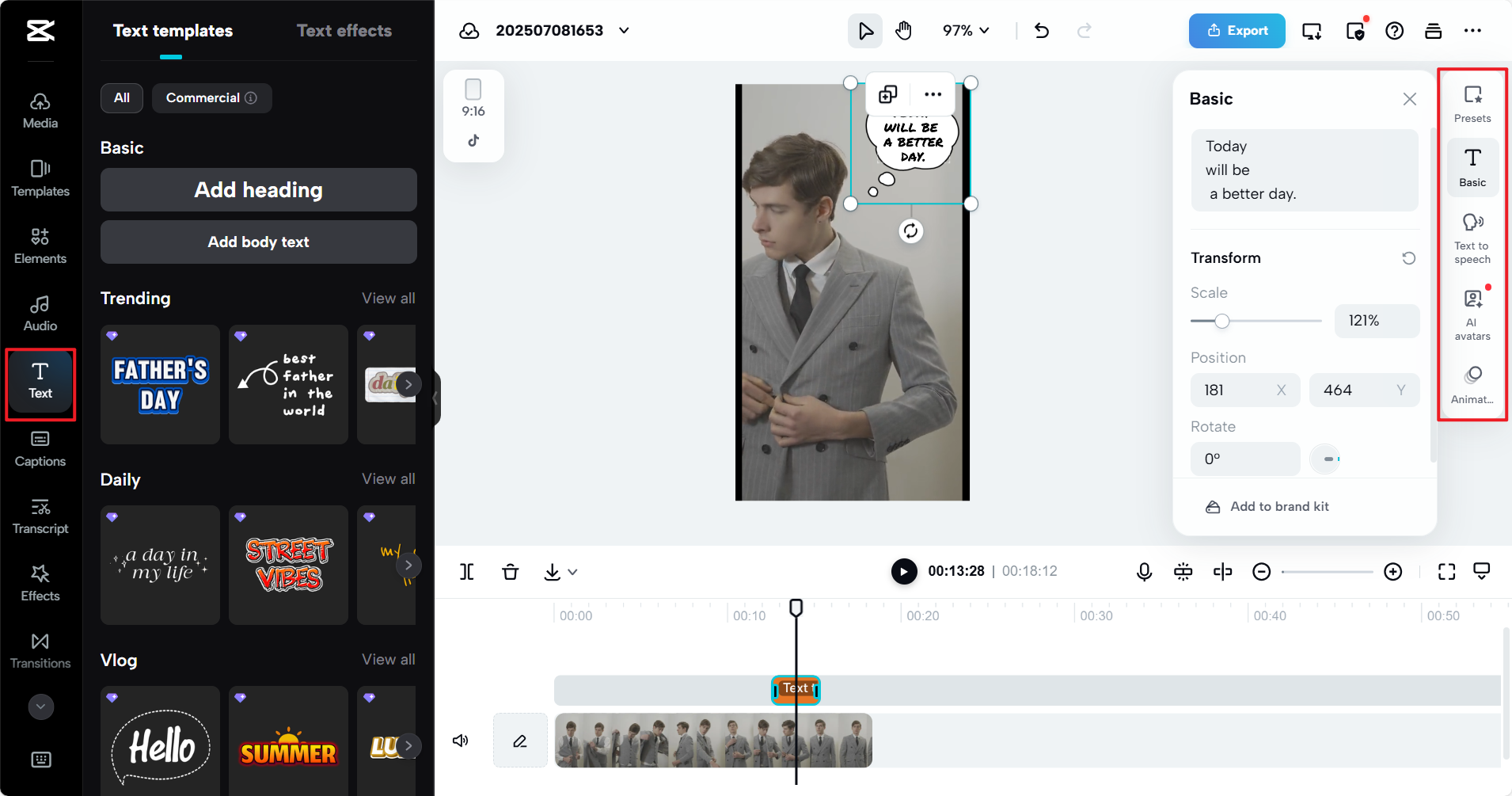
Task: Click the Scale slider handle
Action: click(x=1222, y=321)
